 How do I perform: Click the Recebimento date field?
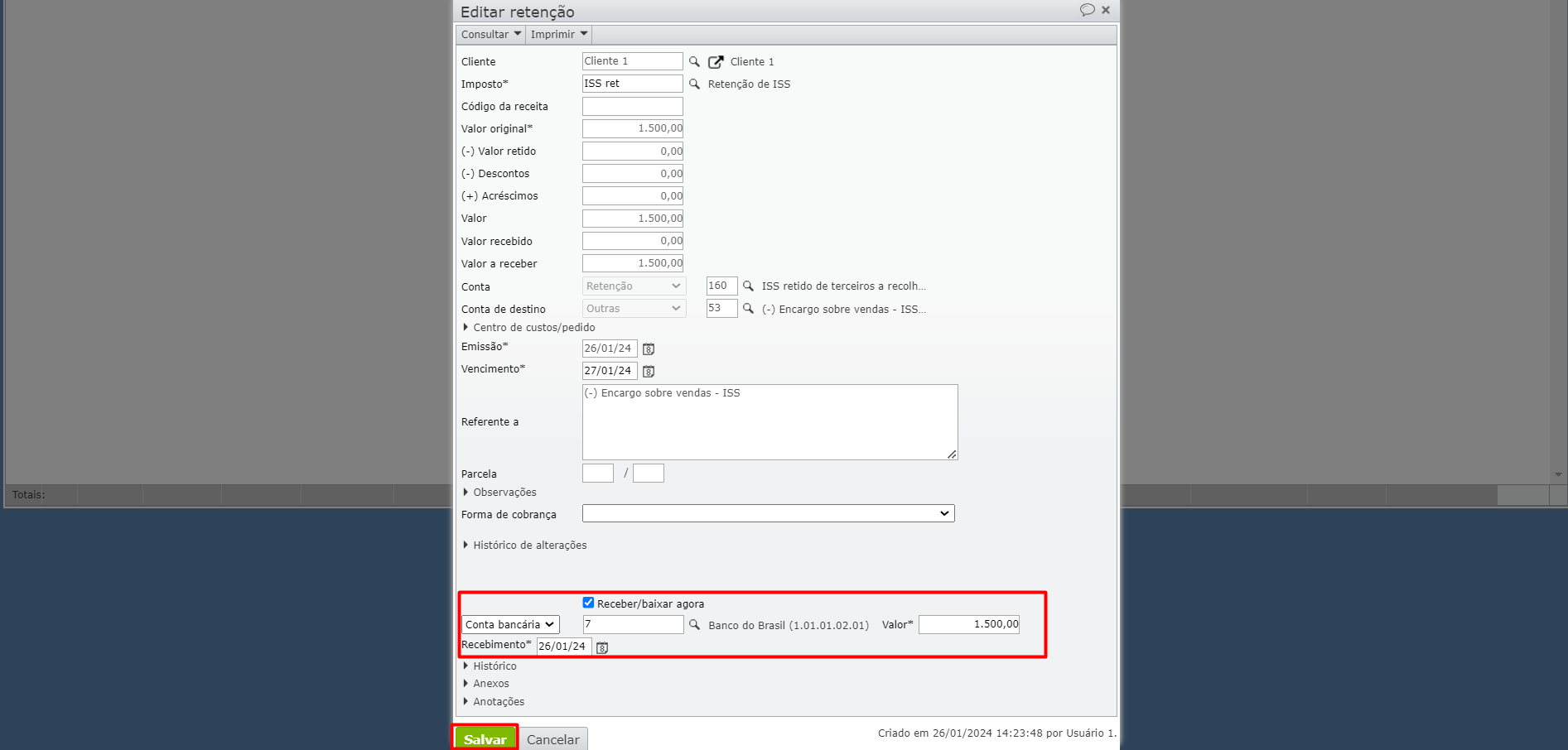(x=564, y=647)
